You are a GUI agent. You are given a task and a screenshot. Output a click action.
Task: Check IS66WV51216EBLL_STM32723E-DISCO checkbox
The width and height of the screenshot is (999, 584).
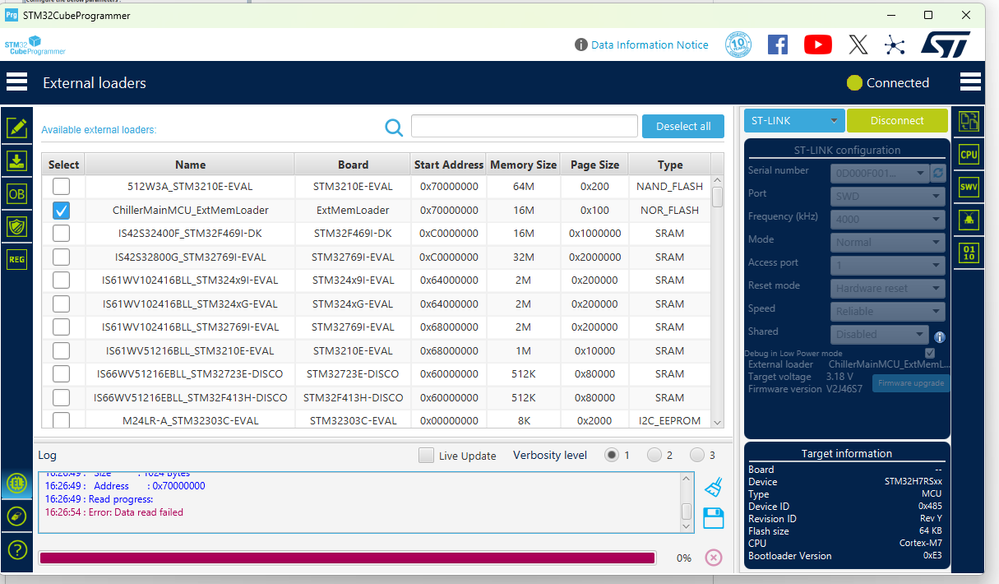tap(61, 374)
